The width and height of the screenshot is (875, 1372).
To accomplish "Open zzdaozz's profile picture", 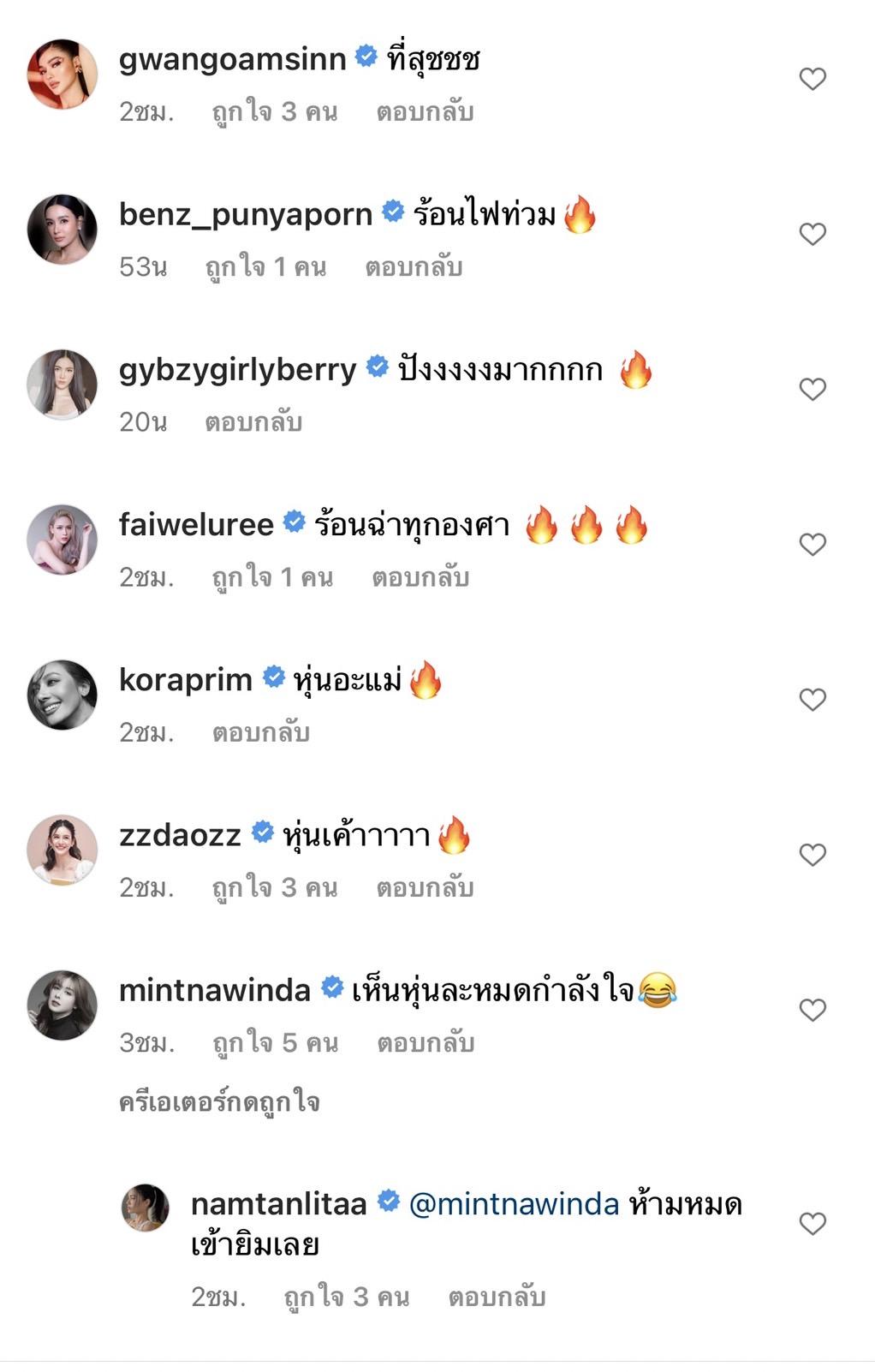I will (x=62, y=850).
